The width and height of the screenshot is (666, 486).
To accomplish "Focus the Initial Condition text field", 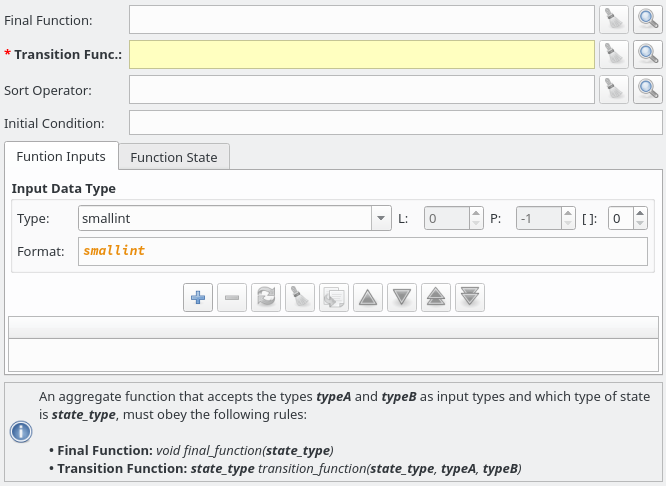I will pyautogui.click(x=396, y=123).
